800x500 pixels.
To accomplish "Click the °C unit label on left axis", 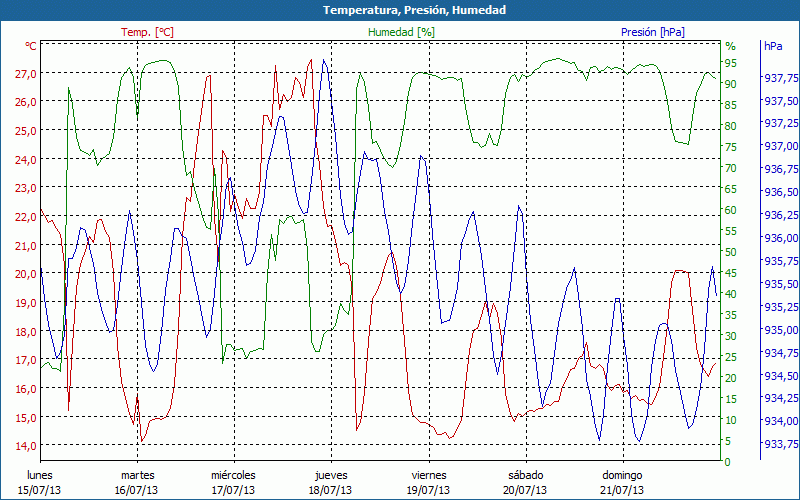I will pyautogui.click(x=31, y=46).
